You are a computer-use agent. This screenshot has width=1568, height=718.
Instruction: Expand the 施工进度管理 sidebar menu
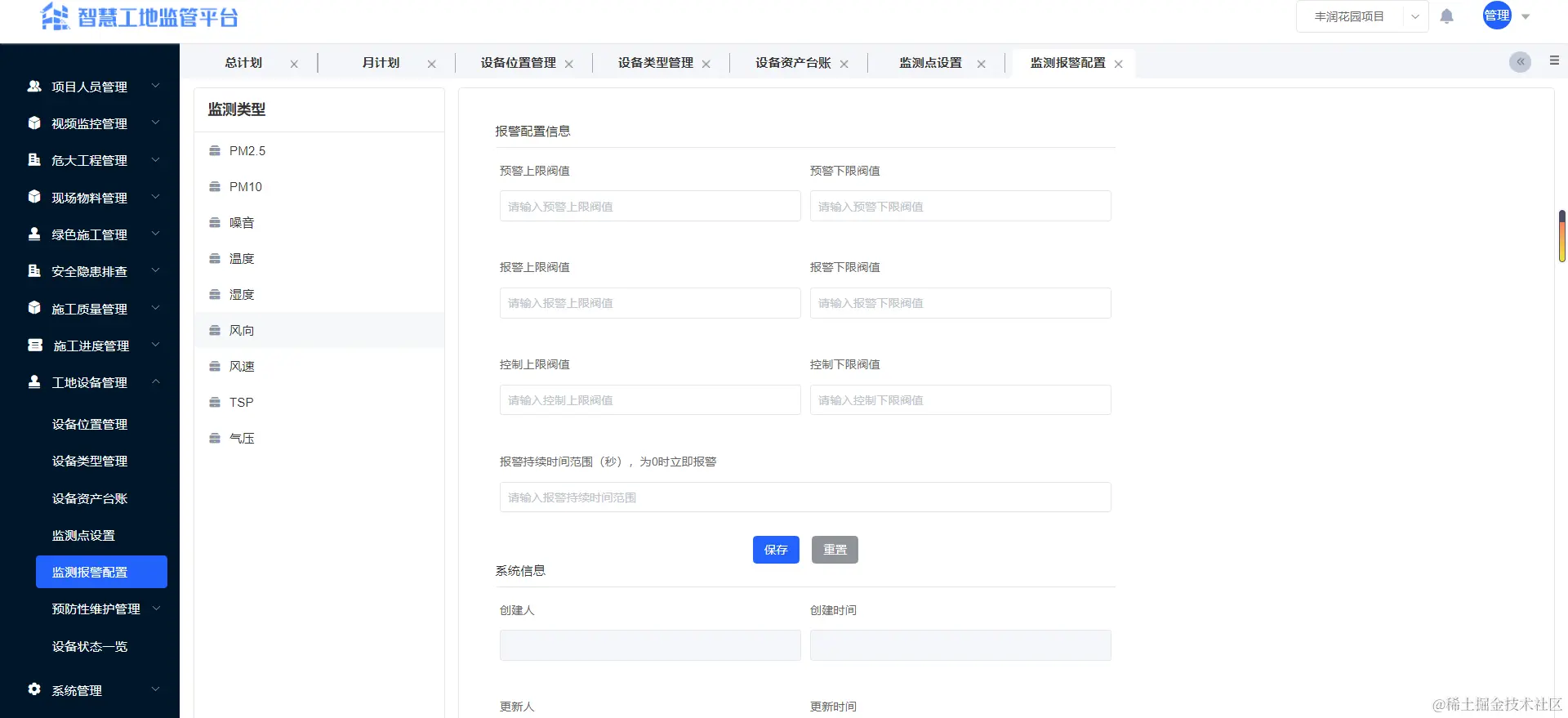(90, 346)
